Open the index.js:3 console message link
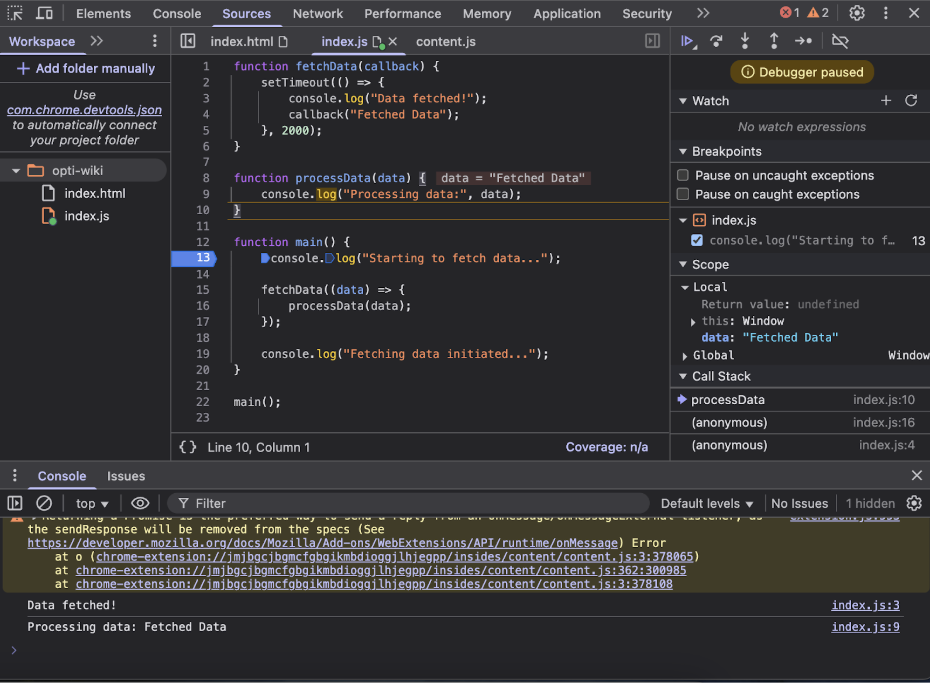Screen dimensions: 930x684 864,605
